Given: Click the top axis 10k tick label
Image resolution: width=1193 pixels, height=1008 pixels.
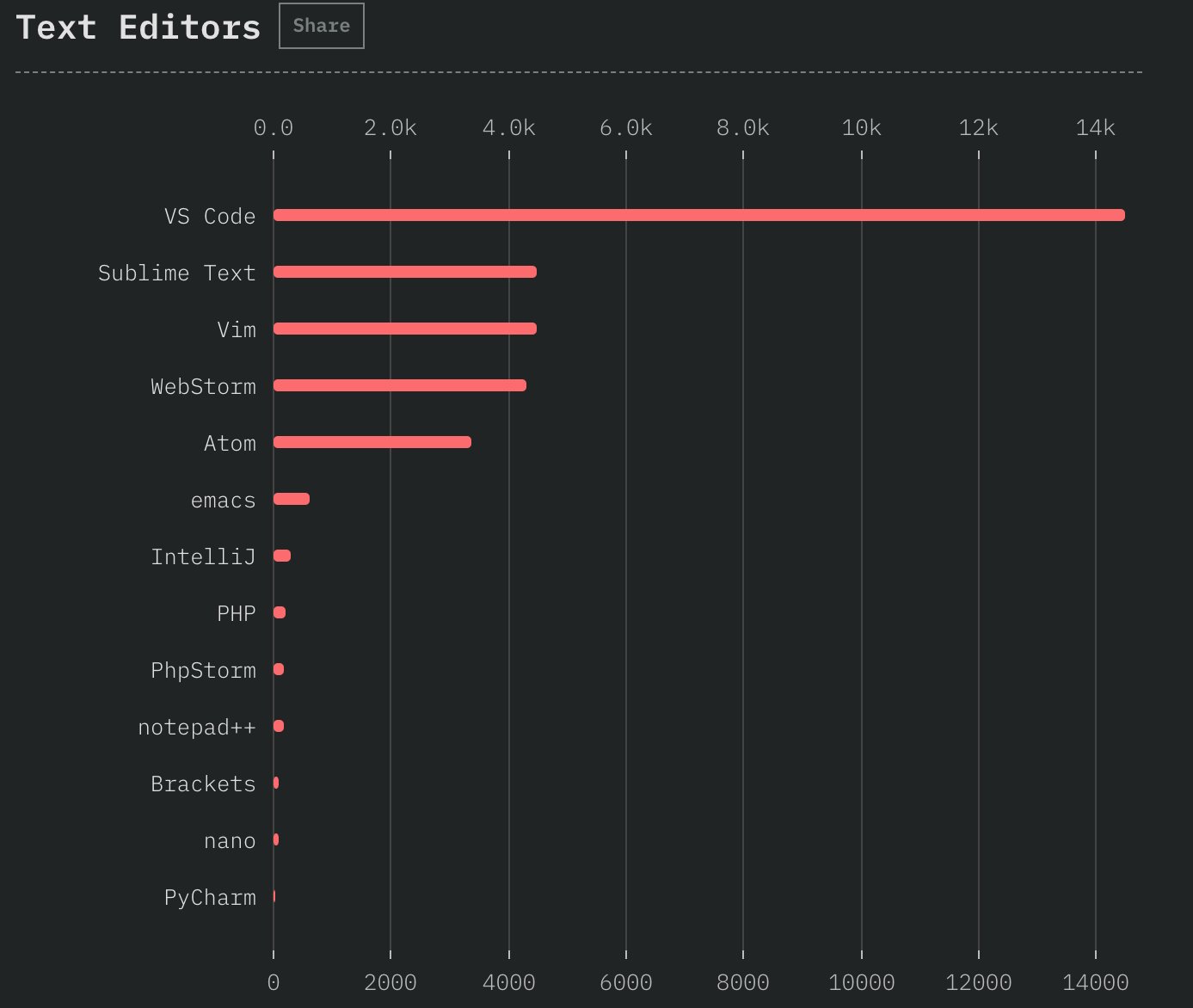Looking at the screenshot, I should coord(861,128).
